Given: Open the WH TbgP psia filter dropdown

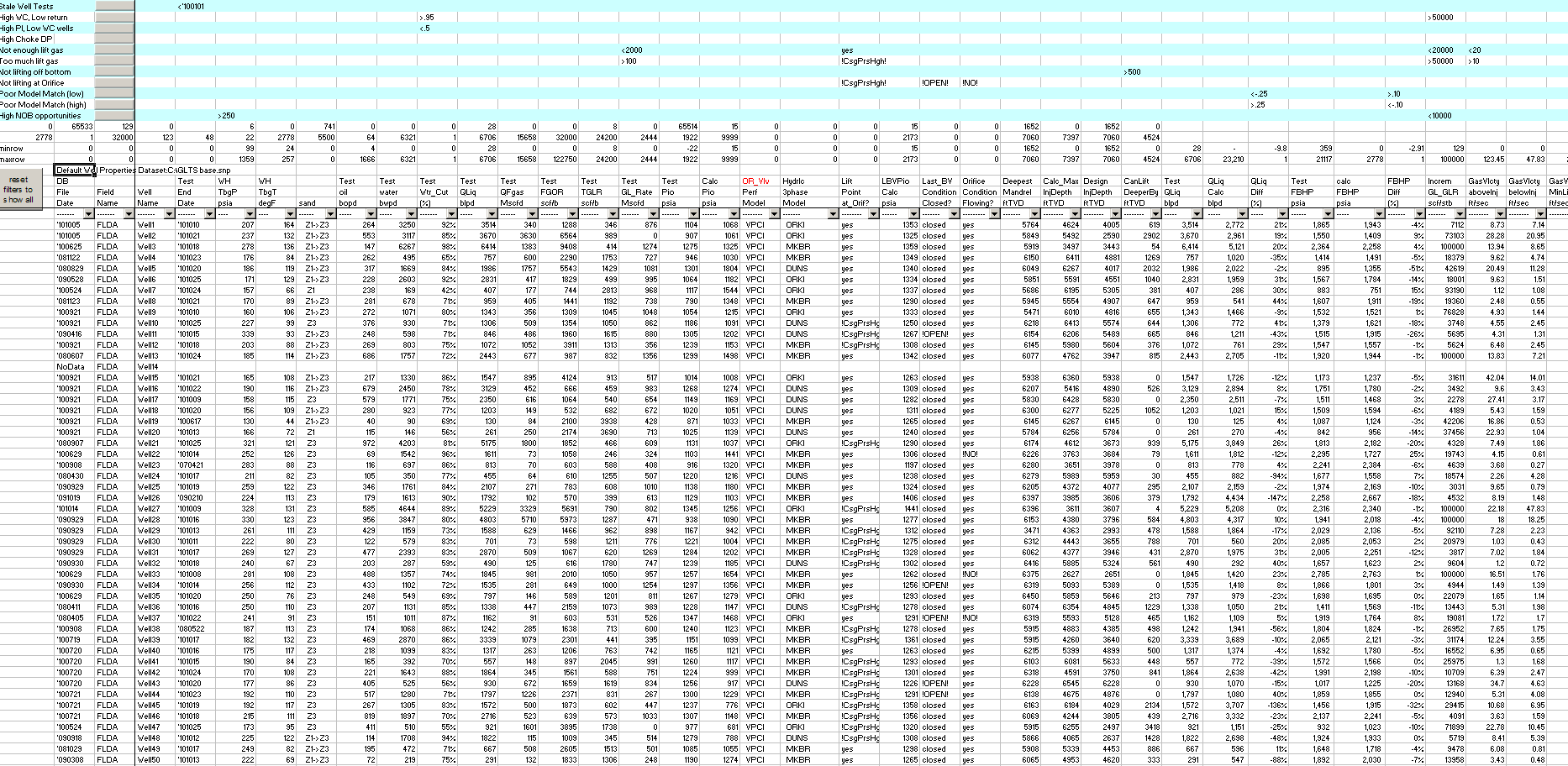Looking at the screenshot, I should click(250, 214).
